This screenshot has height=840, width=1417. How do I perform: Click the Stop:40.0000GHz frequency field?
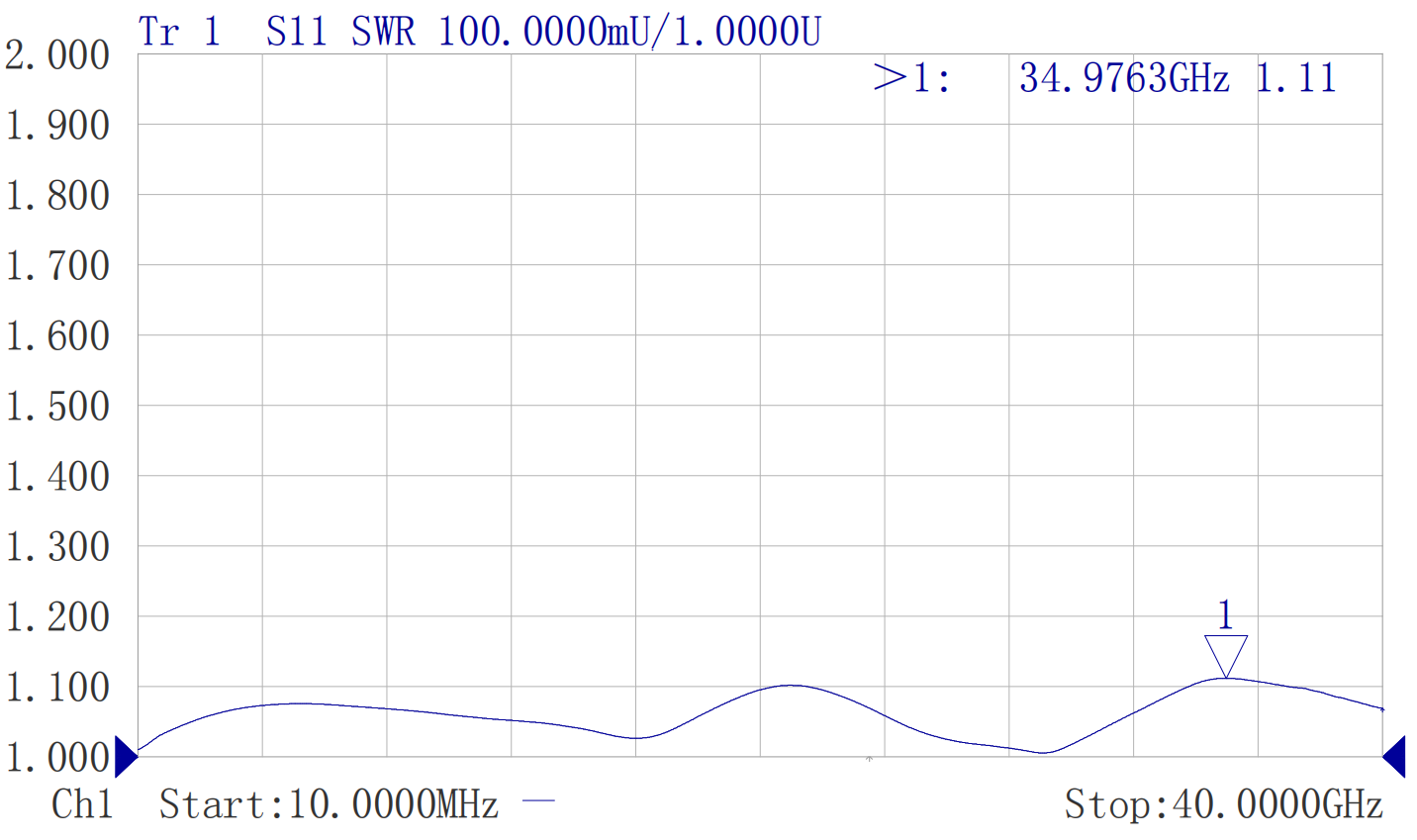pos(1223,804)
